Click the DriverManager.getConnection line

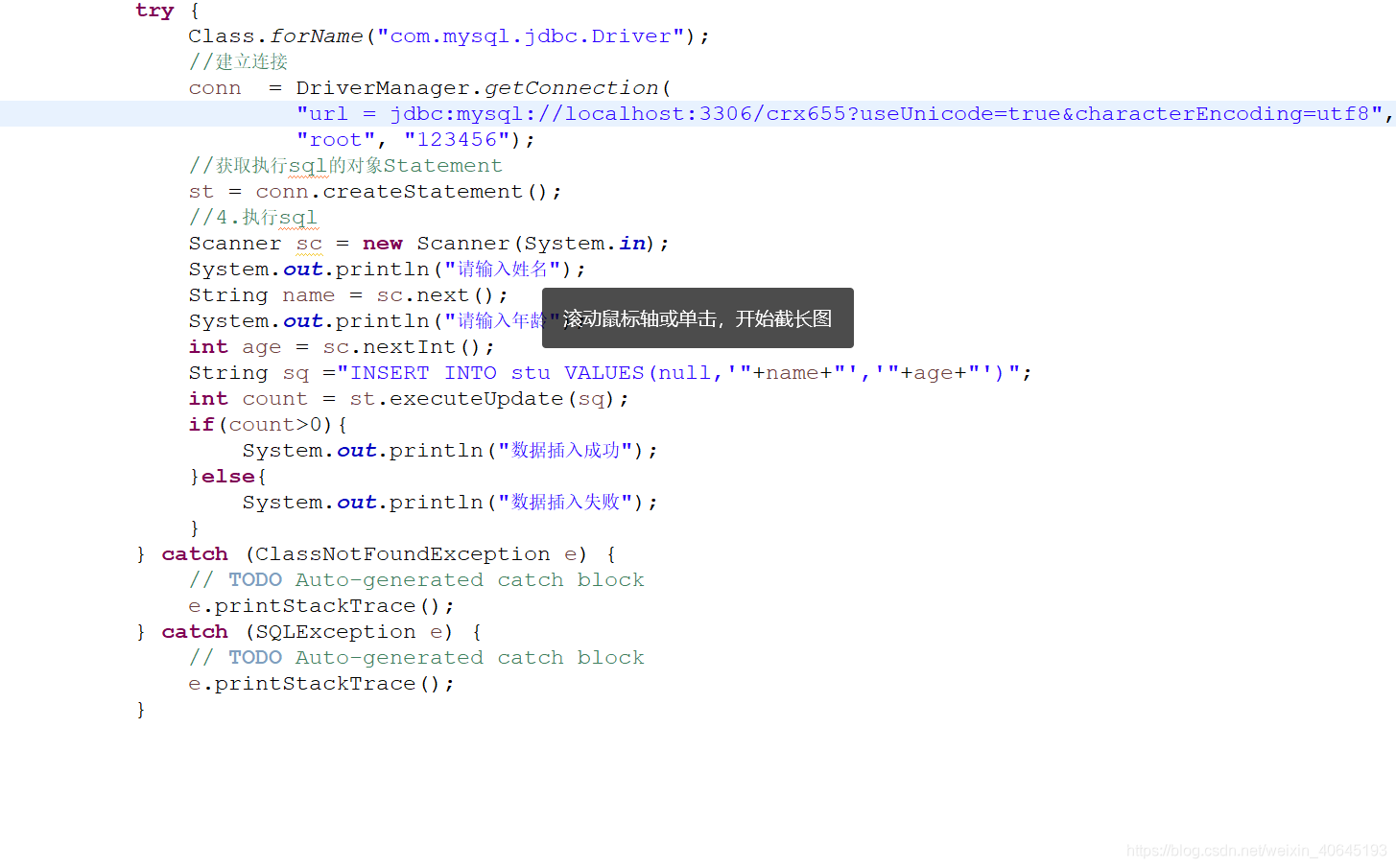pos(430,88)
